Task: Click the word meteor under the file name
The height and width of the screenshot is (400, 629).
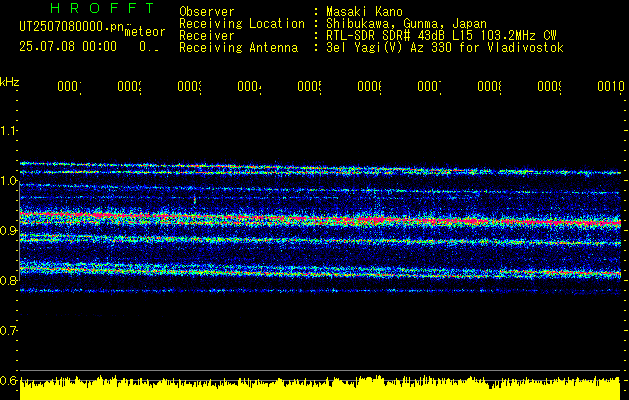Action: [145, 32]
